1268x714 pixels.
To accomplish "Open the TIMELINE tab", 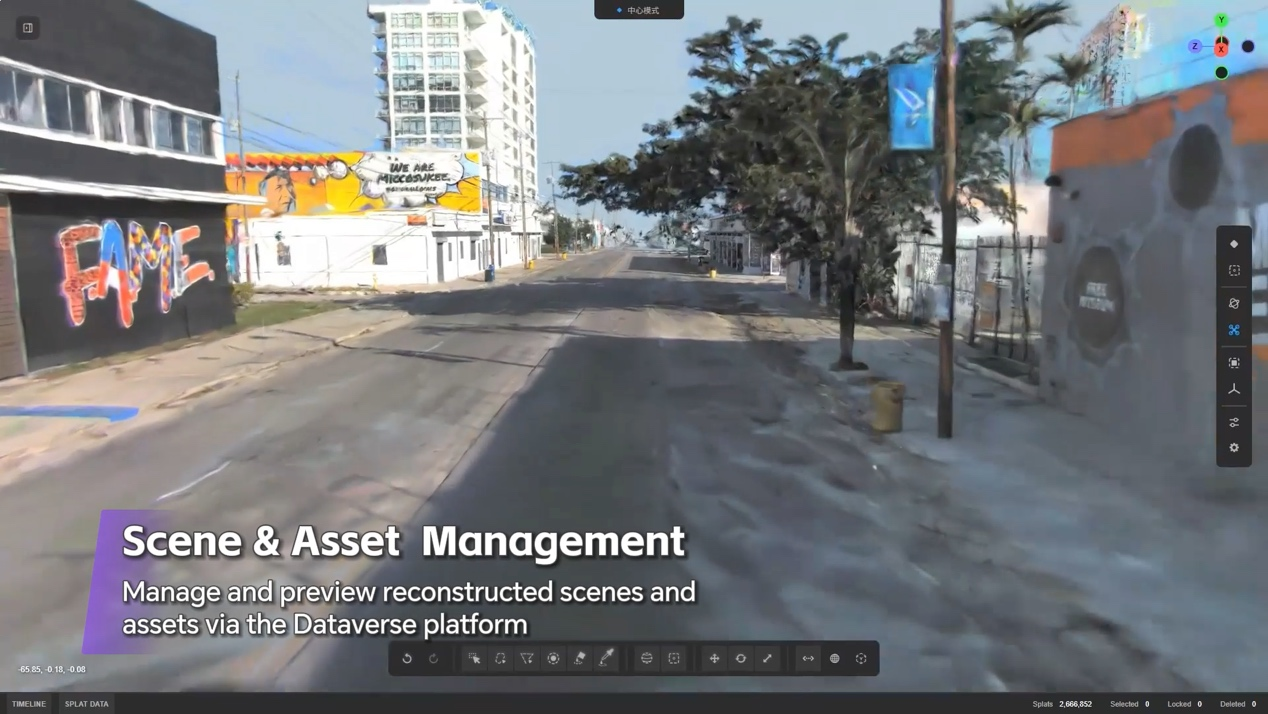I will 29,704.
